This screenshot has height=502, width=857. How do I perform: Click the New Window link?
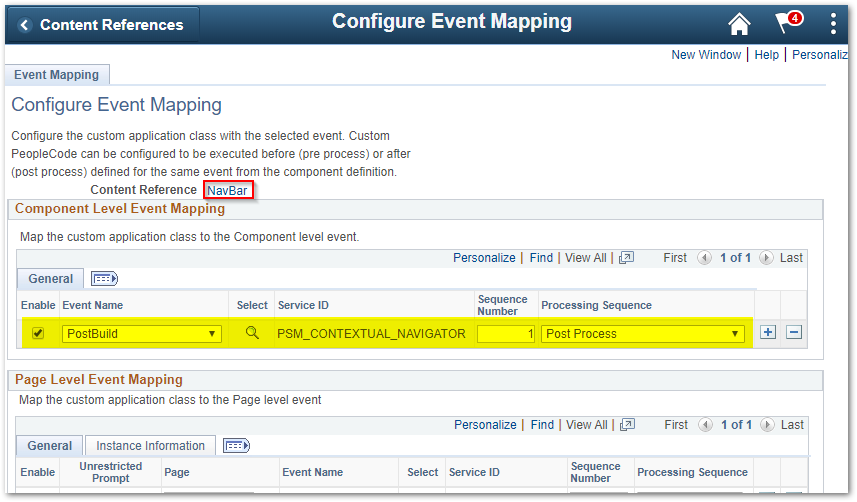(706, 55)
